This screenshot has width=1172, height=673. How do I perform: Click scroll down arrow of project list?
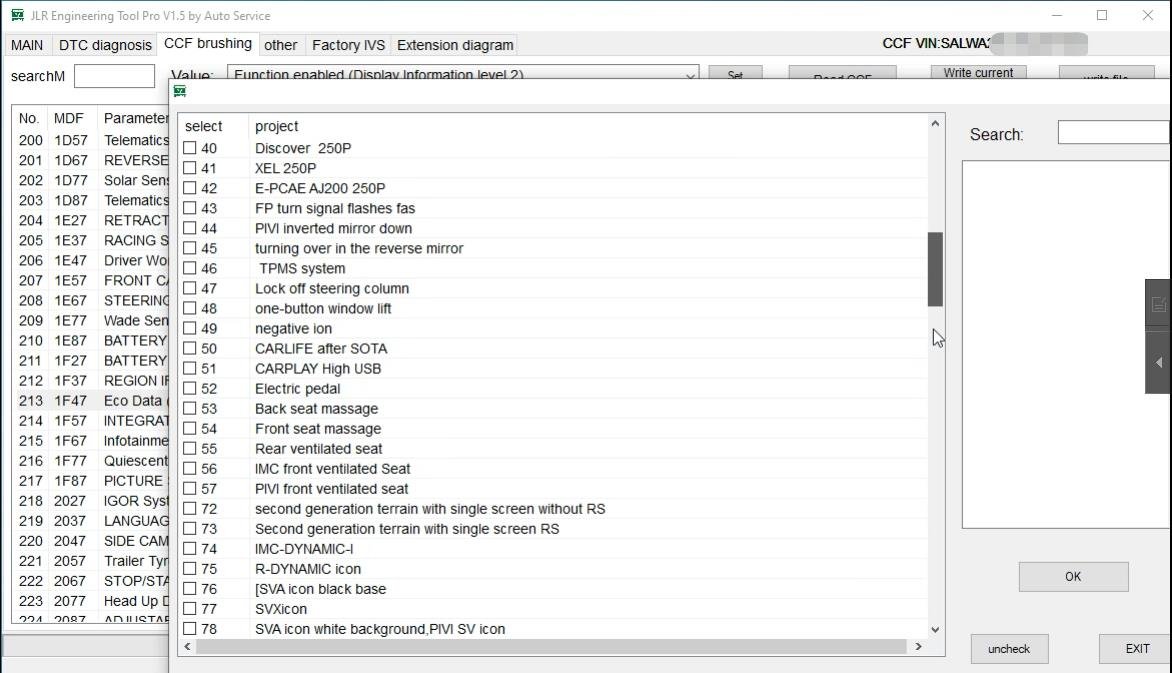pyautogui.click(x=935, y=630)
